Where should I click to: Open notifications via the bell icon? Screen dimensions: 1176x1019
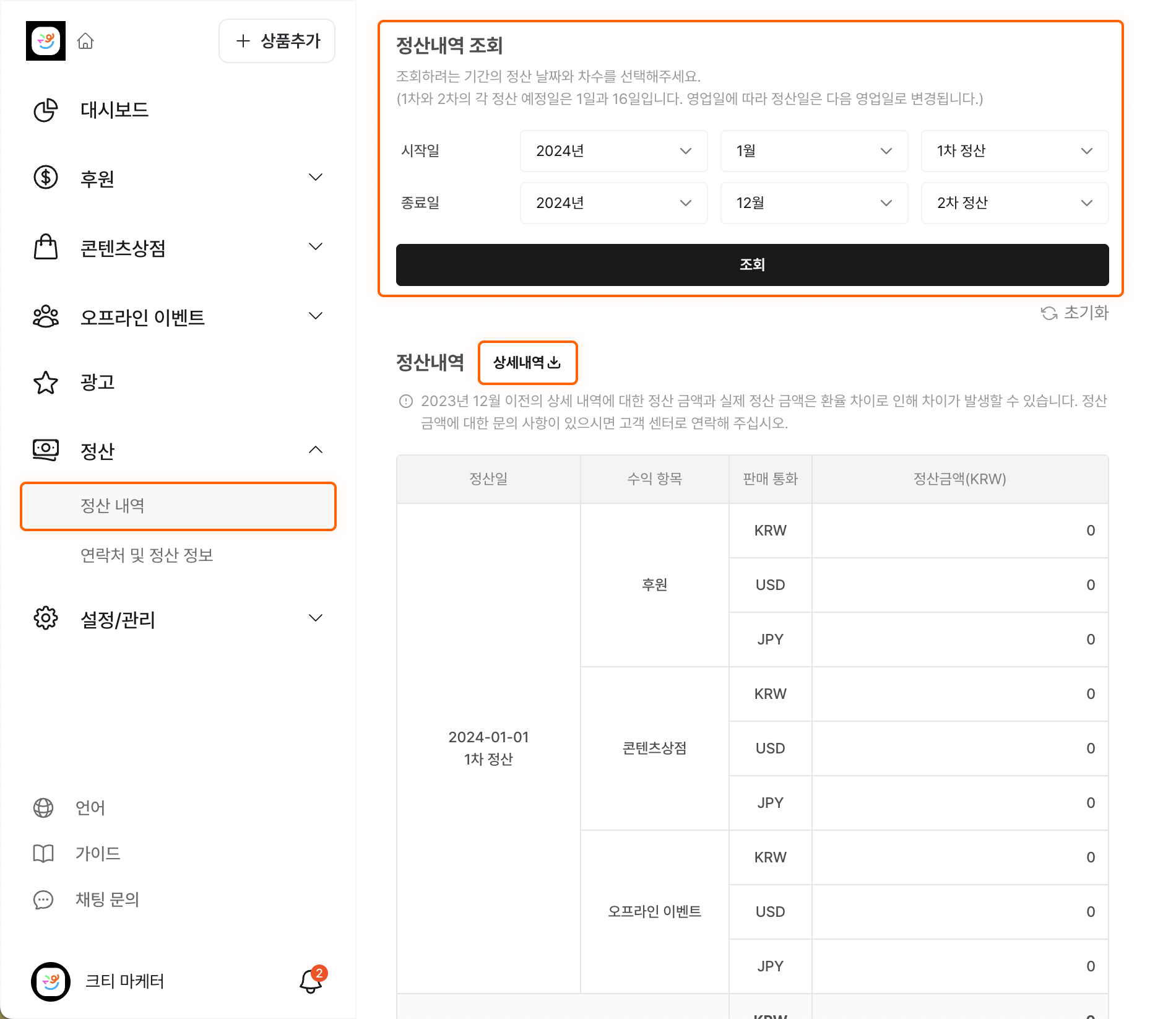pyautogui.click(x=311, y=981)
